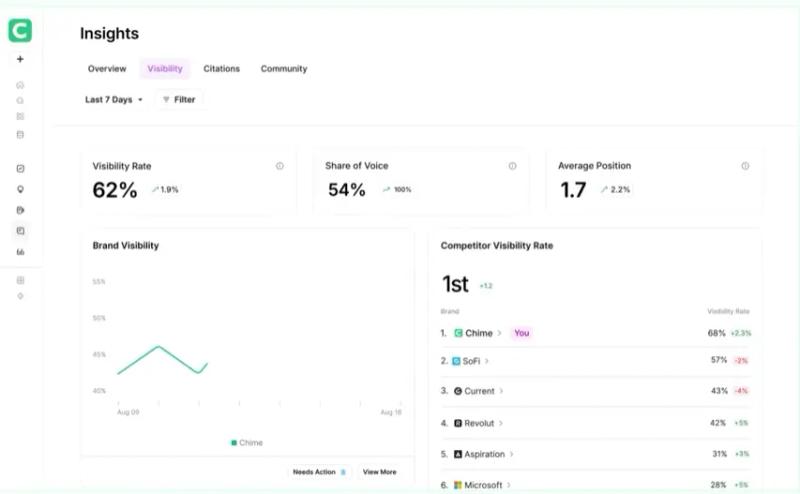Click the Chime brand name link
This screenshot has width=800, height=494.
tap(479, 333)
